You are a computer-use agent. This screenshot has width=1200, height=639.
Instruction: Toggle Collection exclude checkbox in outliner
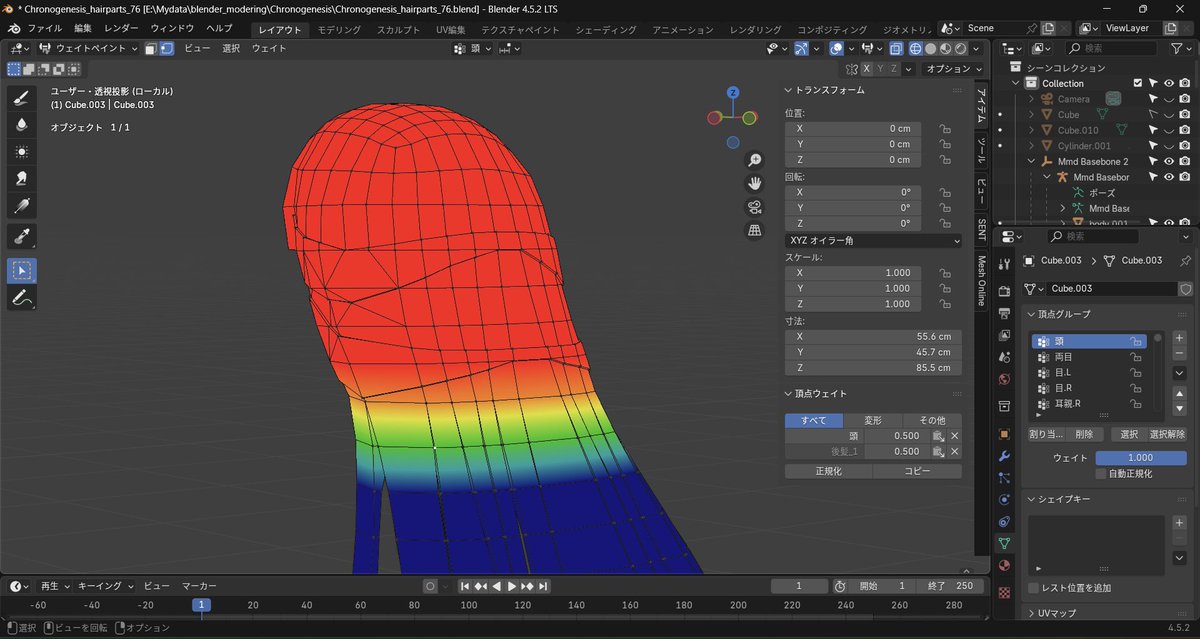point(1137,83)
